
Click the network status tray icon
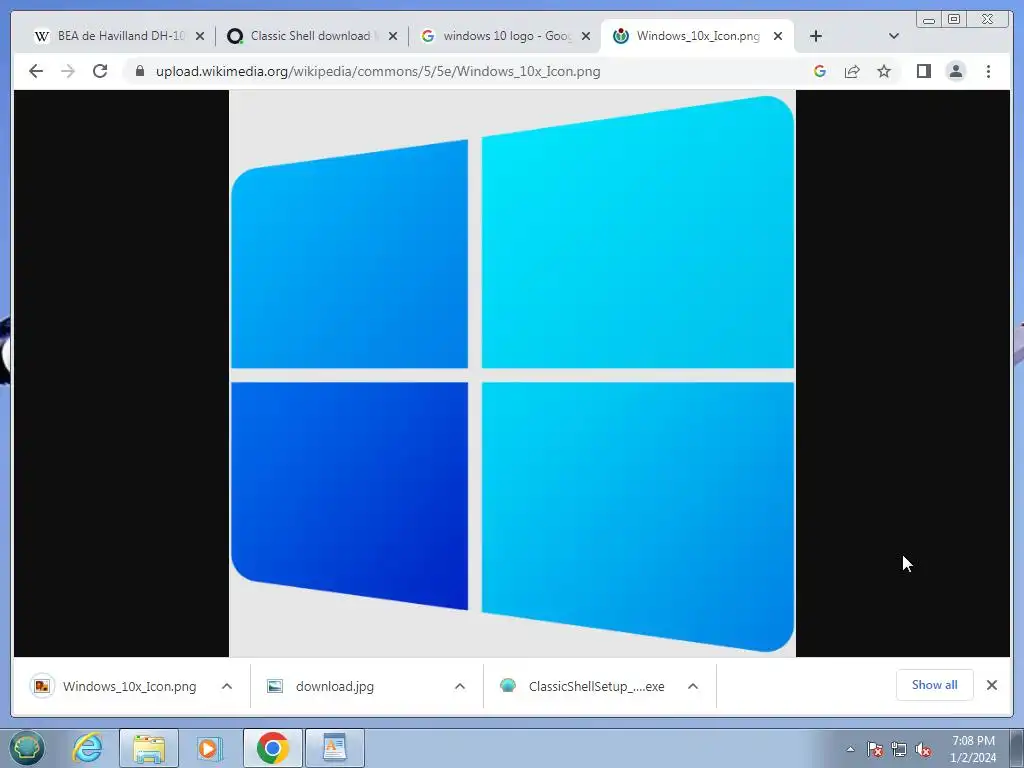point(899,749)
